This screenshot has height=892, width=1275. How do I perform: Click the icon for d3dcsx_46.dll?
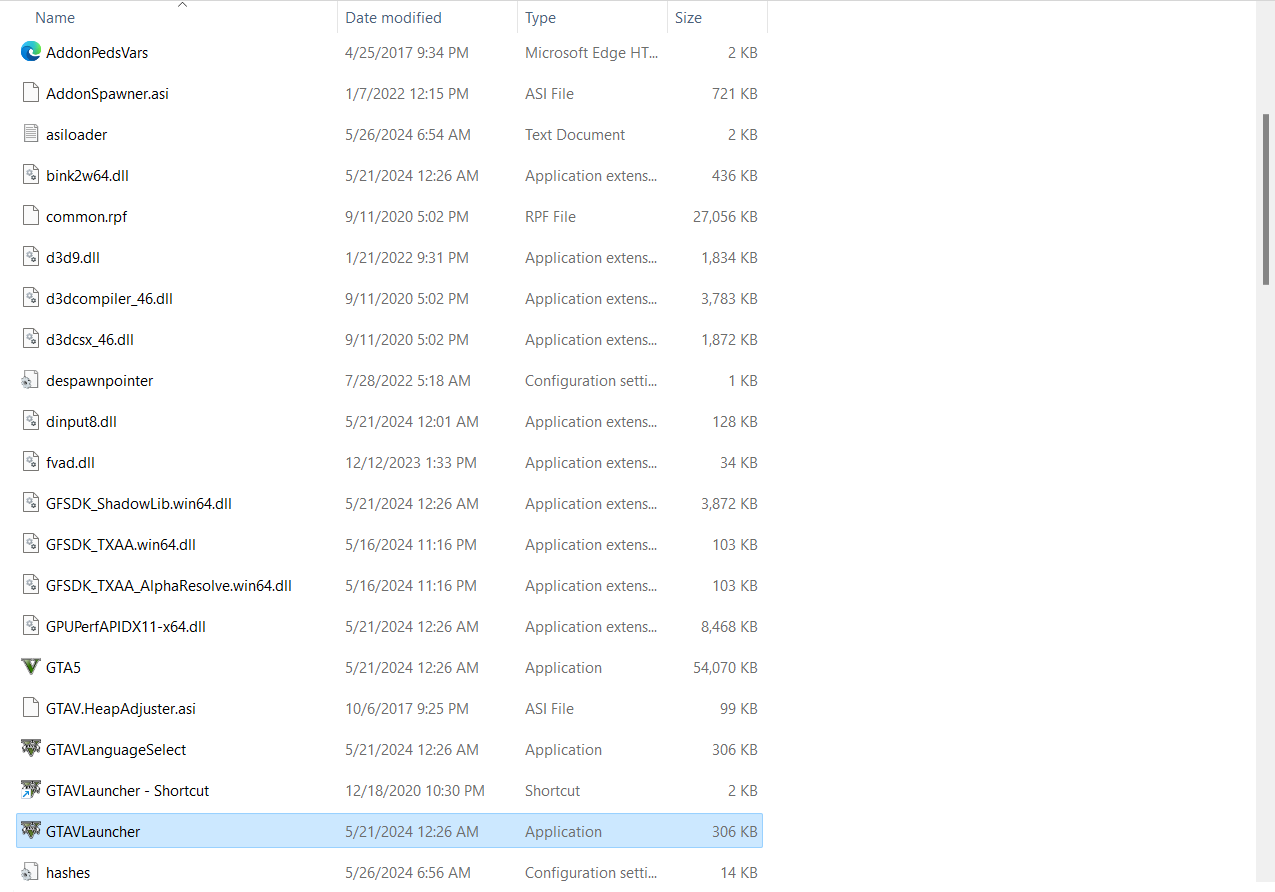coord(31,339)
